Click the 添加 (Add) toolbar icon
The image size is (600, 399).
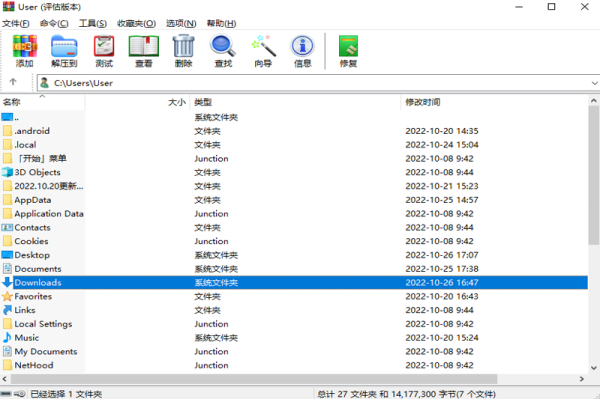[x=24, y=51]
